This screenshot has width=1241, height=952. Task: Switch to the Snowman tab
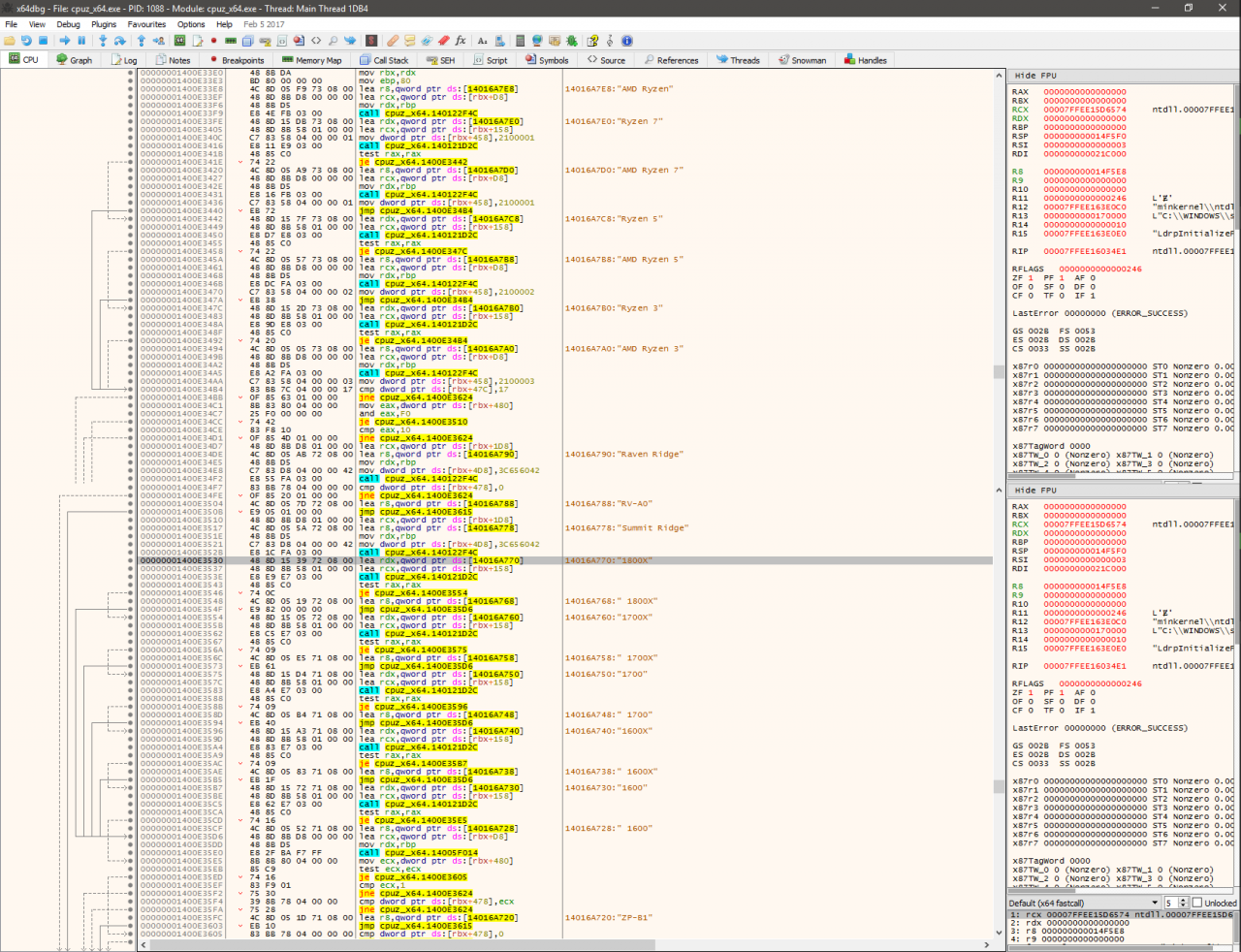tap(803, 60)
